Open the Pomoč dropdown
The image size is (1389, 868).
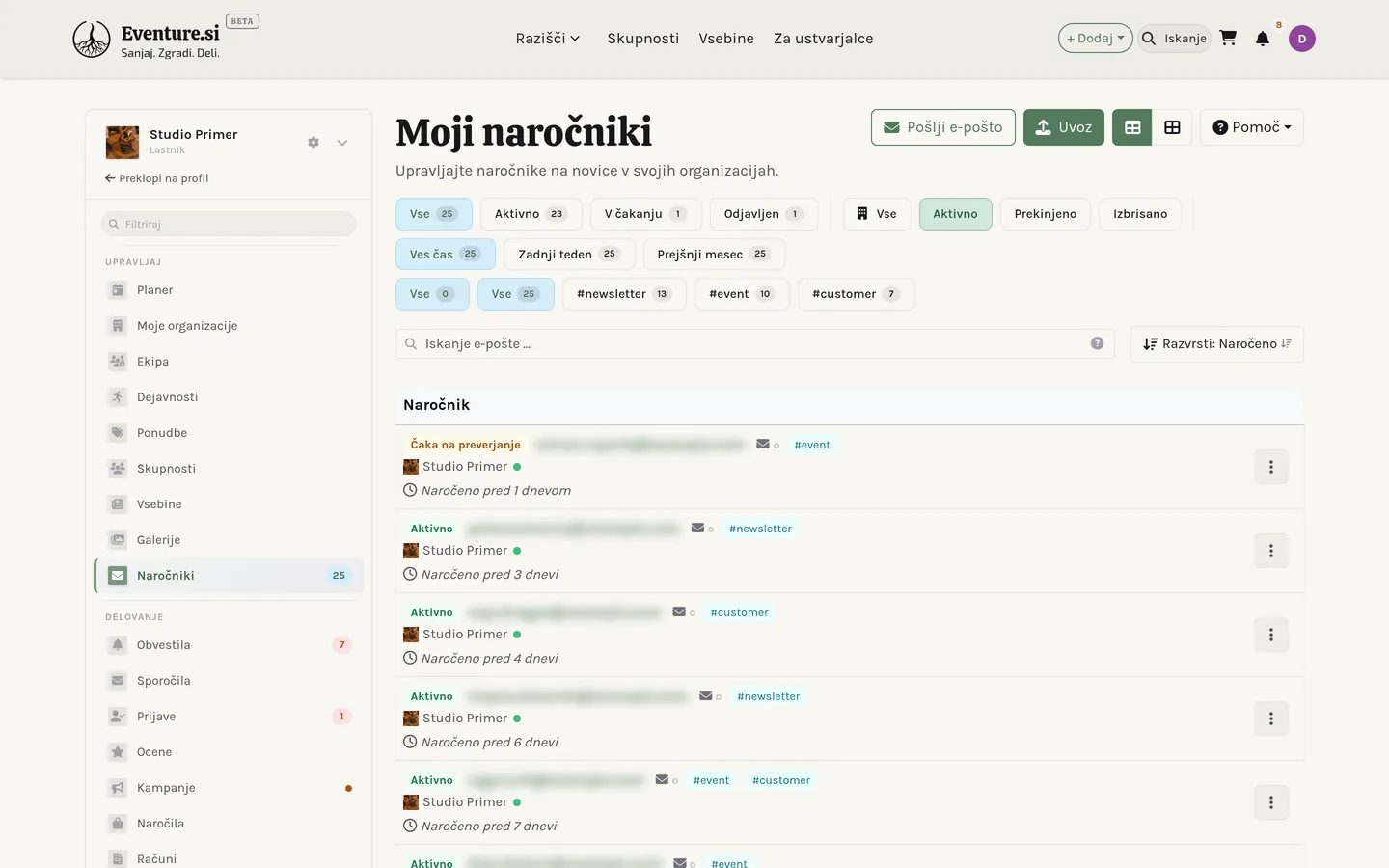(x=1251, y=127)
